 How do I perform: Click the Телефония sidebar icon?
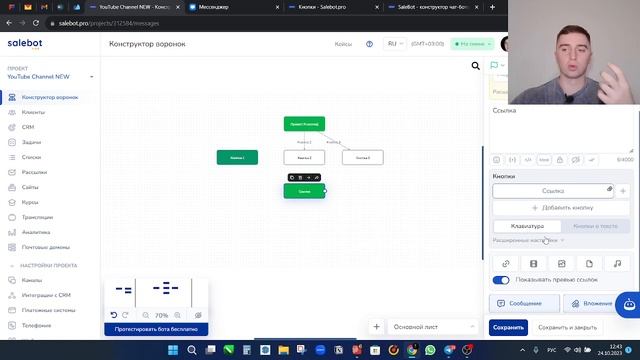click(12, 325)
